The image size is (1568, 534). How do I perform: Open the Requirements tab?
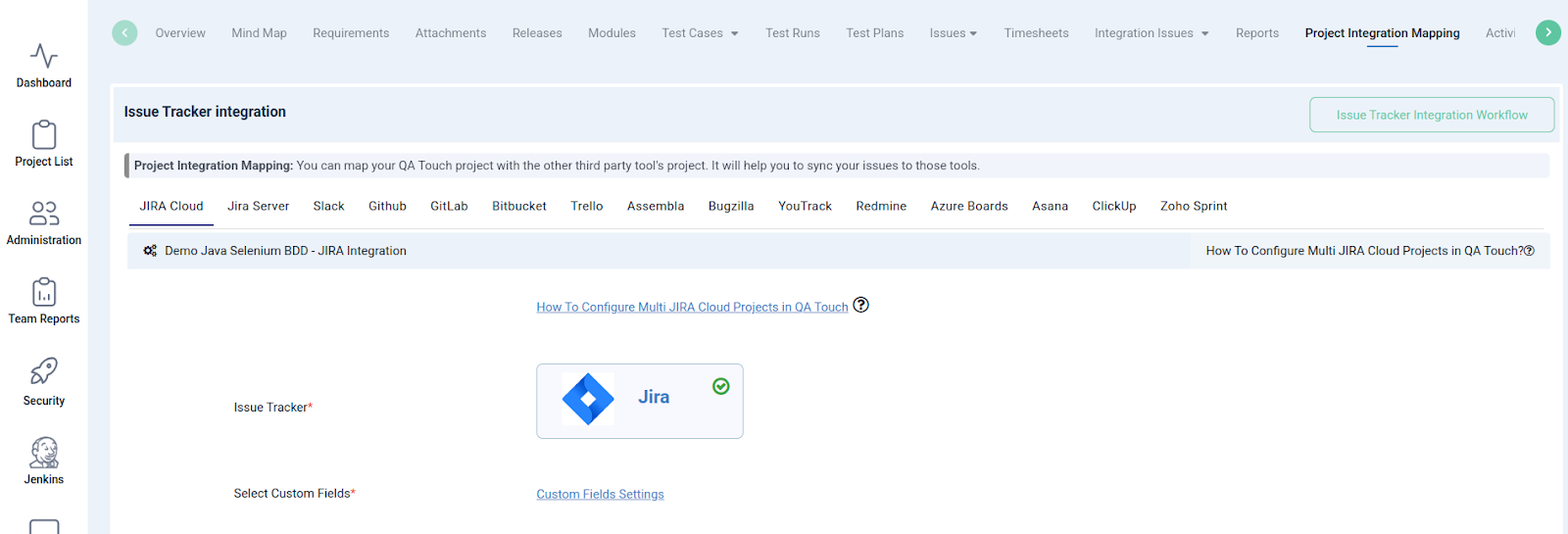(351, 33)
